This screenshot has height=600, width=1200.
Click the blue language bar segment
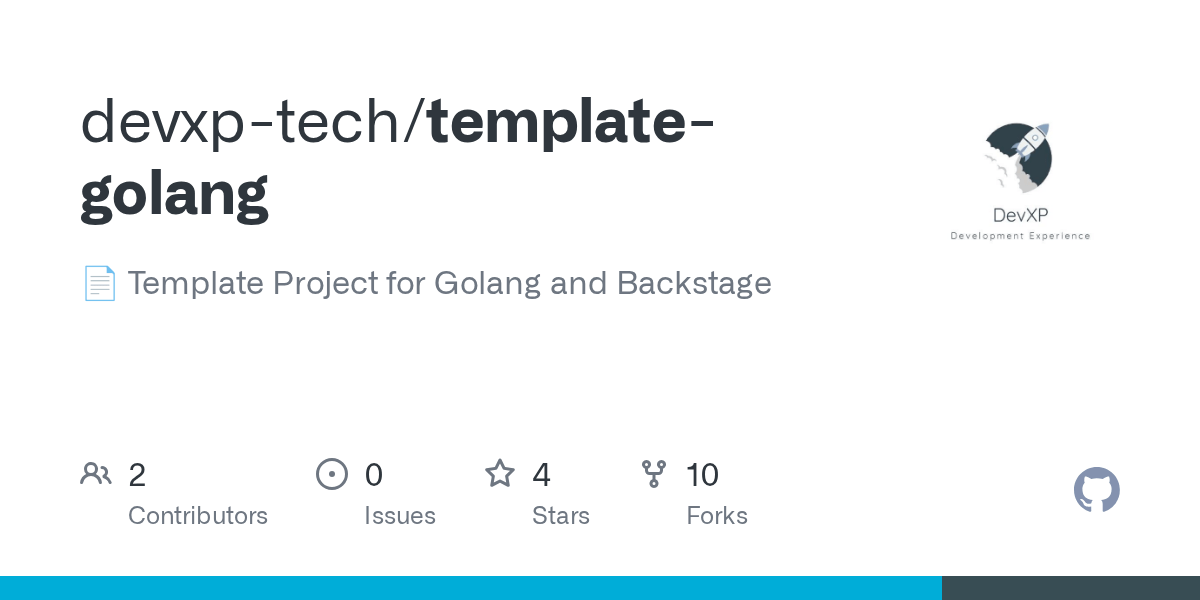[471, 588]
